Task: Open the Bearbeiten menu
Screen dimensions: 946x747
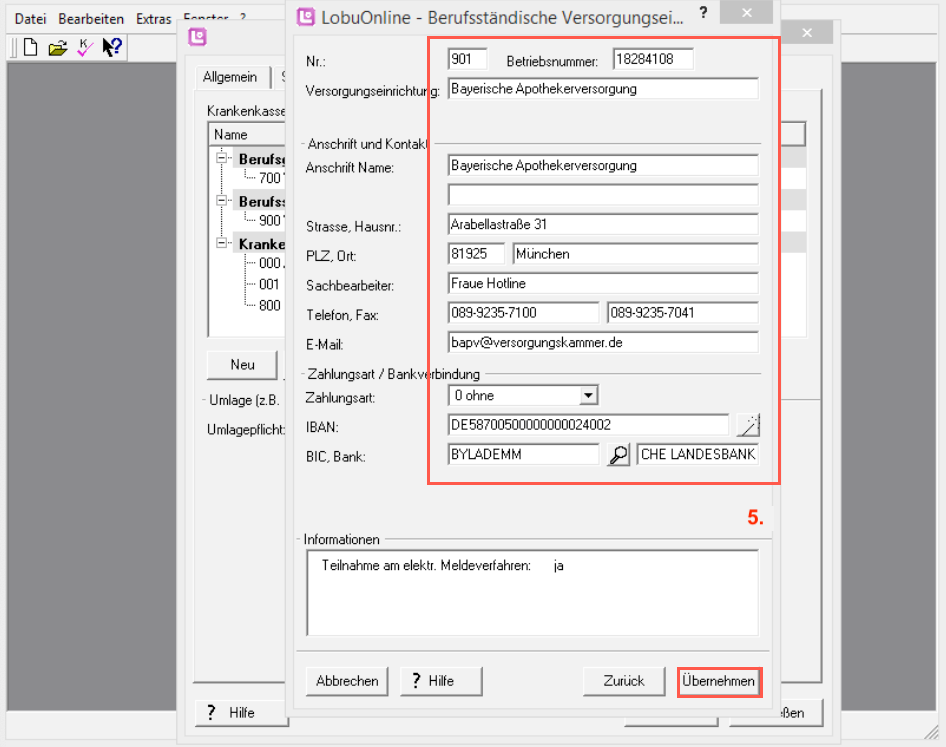Action: (90, 19)
